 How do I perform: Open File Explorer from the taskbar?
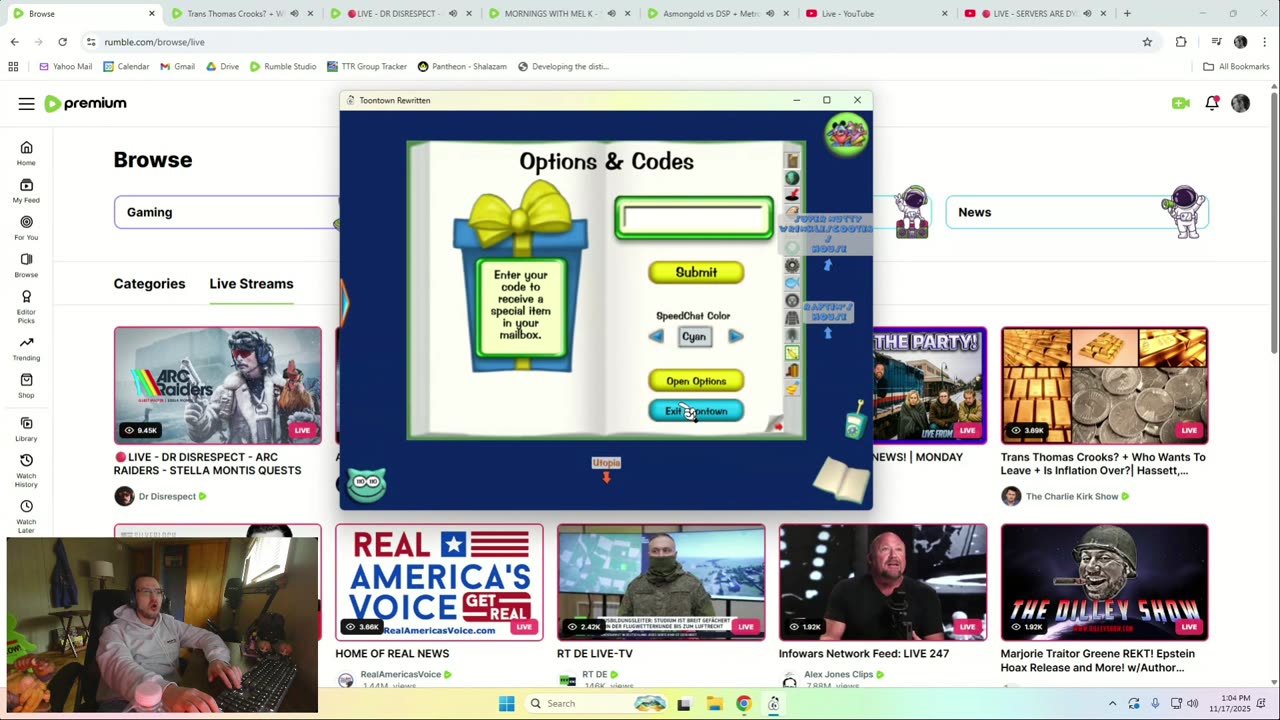[x=713, y=703]
